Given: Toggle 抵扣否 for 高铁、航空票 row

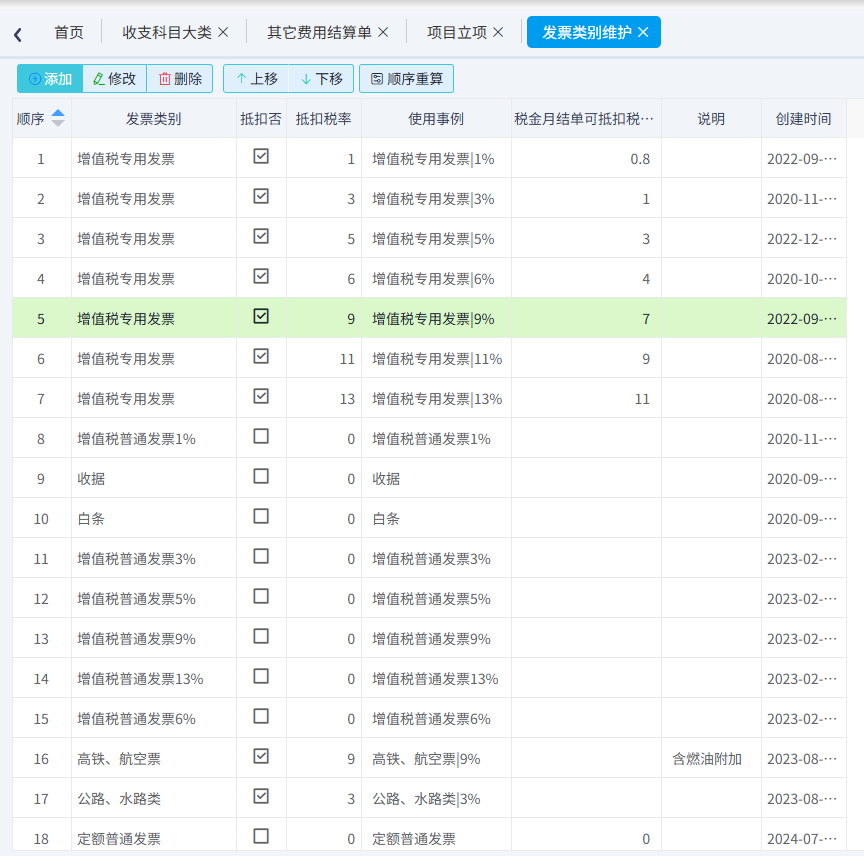Looking at the screenshot, I should (x=261, y=756).
